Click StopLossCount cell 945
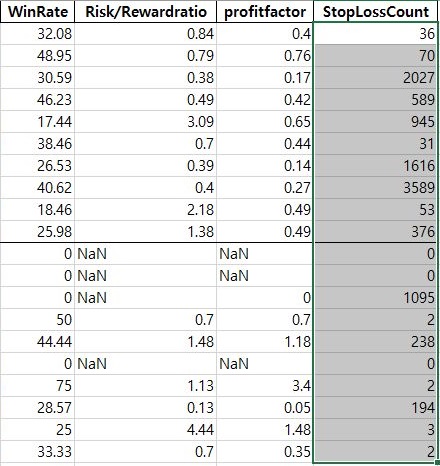The width and height of the screenshot is (440, 466). 375,122
